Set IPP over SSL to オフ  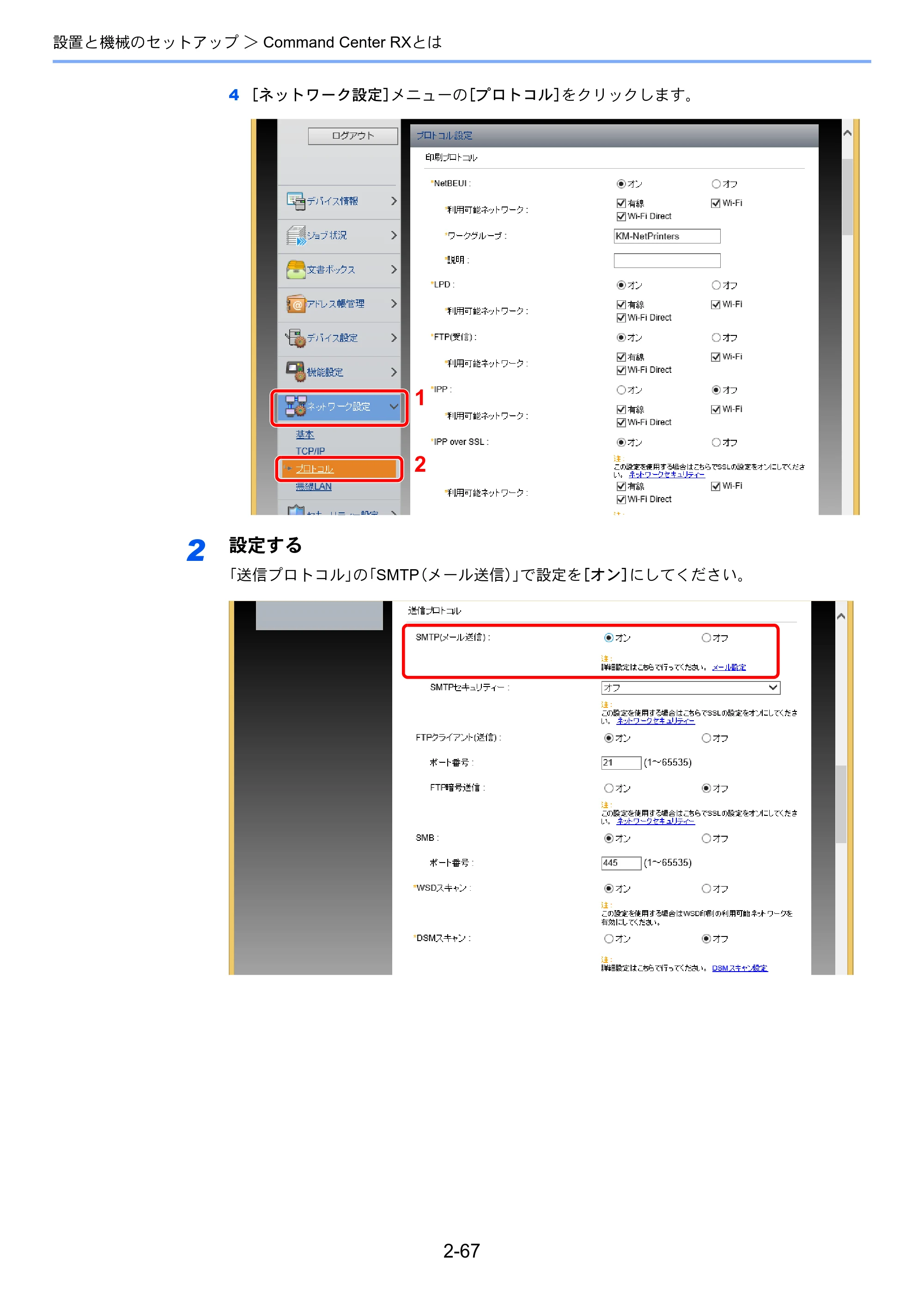(x=716, y=442)
